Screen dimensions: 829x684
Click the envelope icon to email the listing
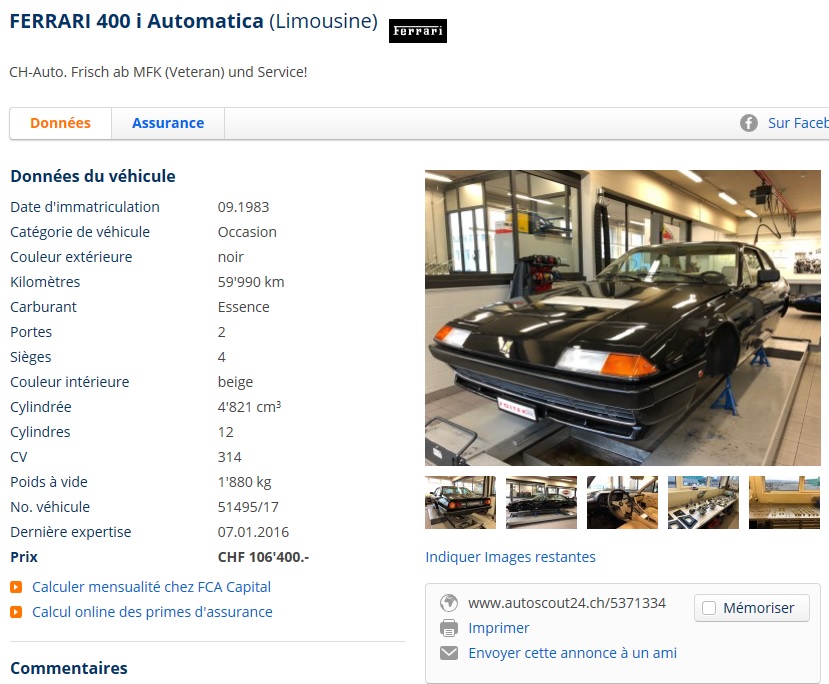coord(449,653)
